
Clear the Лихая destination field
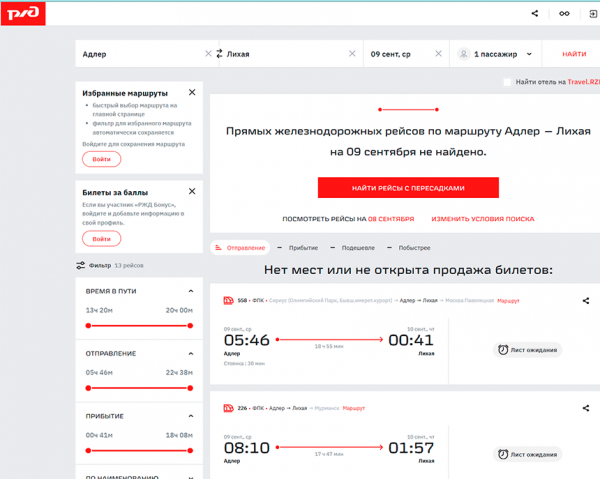pyautogui.click(x=352, y=54)
